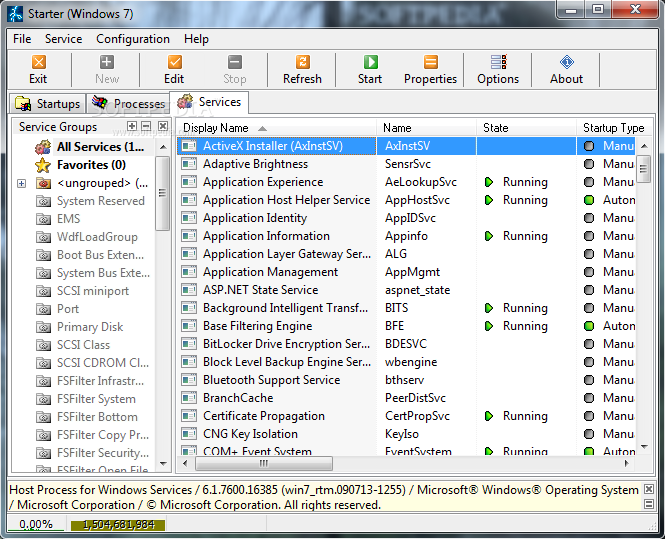Screen dimensions: 665x539
Task: Click Automatic startup indicator for BFE
Action: 589,326
